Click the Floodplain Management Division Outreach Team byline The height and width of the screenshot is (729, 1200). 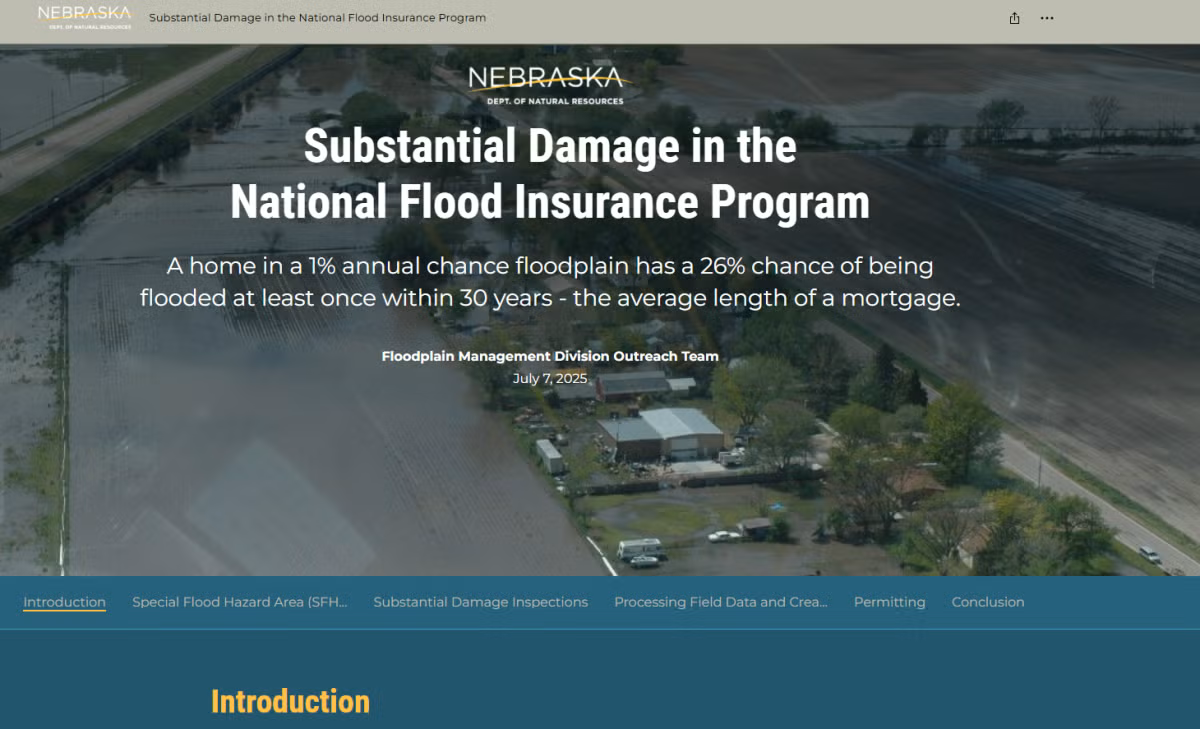tap(550, 356)
